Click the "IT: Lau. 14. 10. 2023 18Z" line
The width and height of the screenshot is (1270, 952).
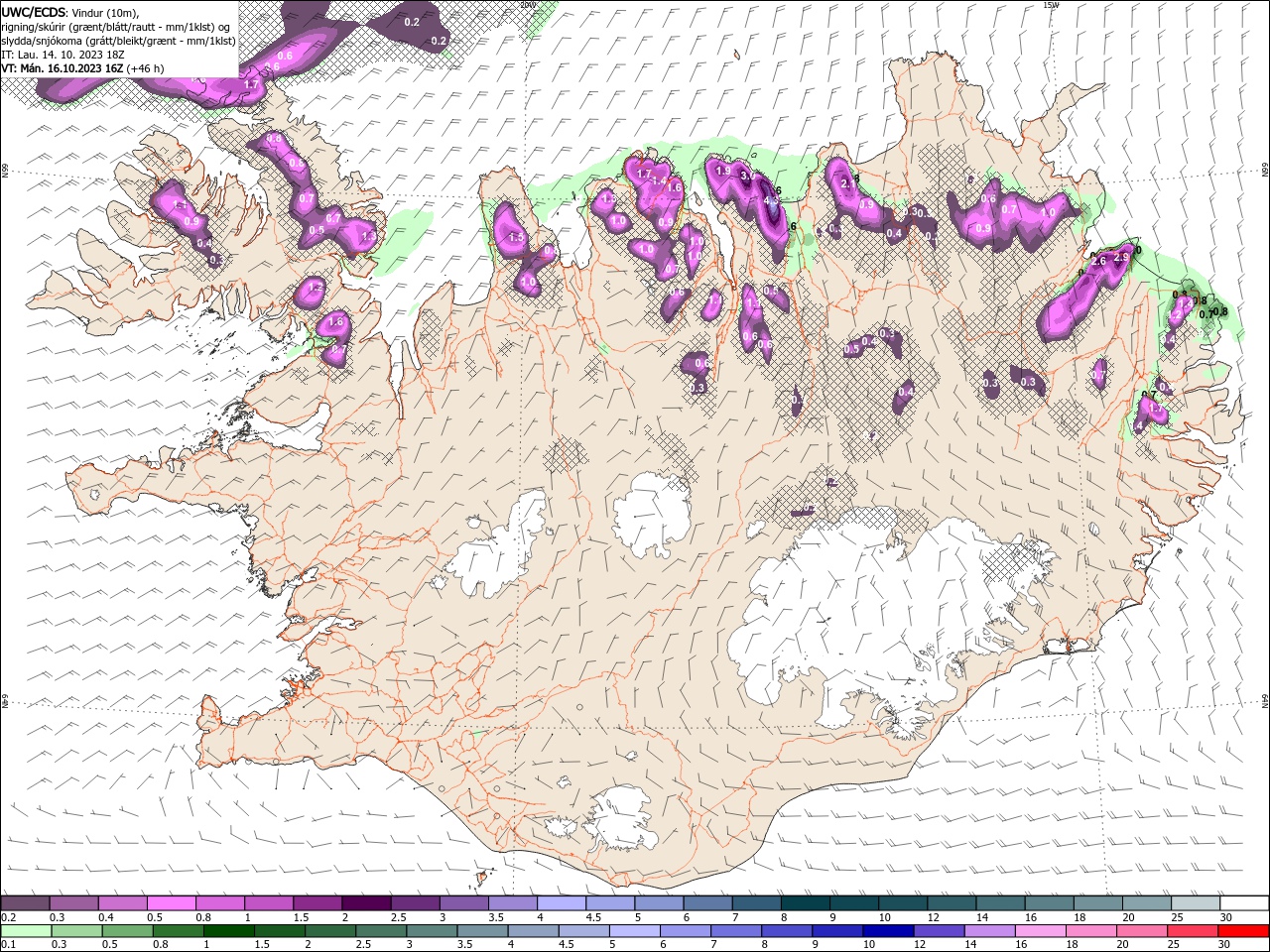tap(62, 55)
